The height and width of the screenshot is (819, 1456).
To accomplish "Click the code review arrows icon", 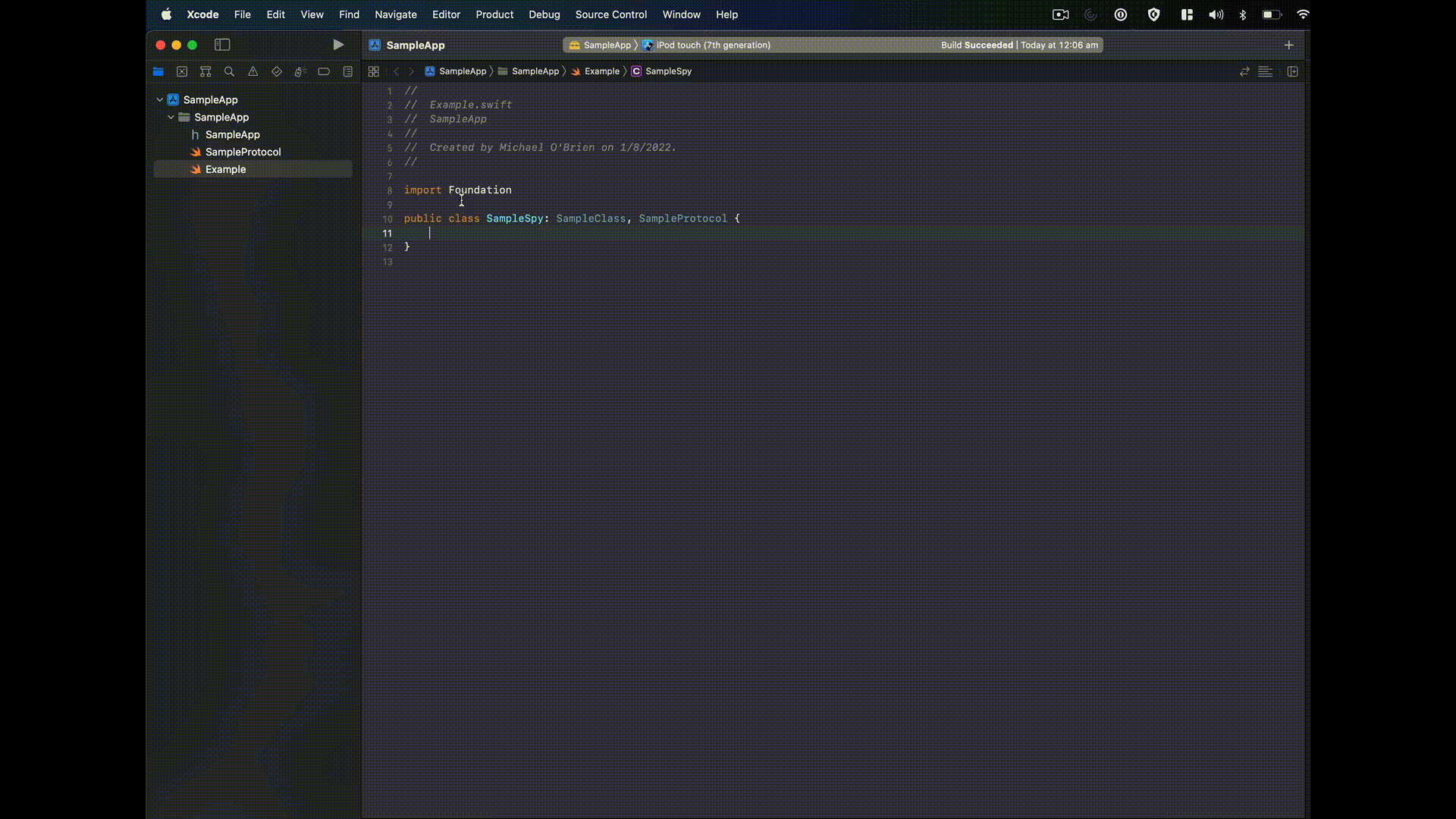I will (1244, 71).
